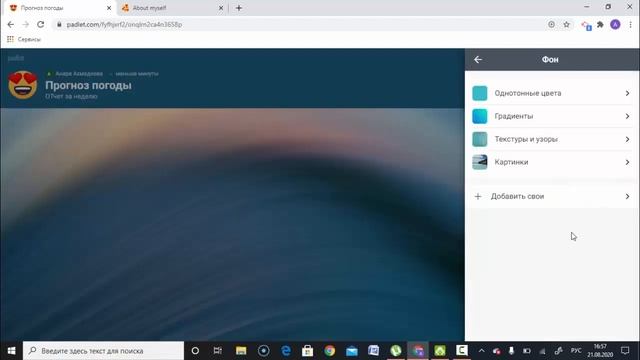Viewport: 640px width, 360px height.
Task: Open Mail app from taskbar
Action: click(x=352, y=351)
